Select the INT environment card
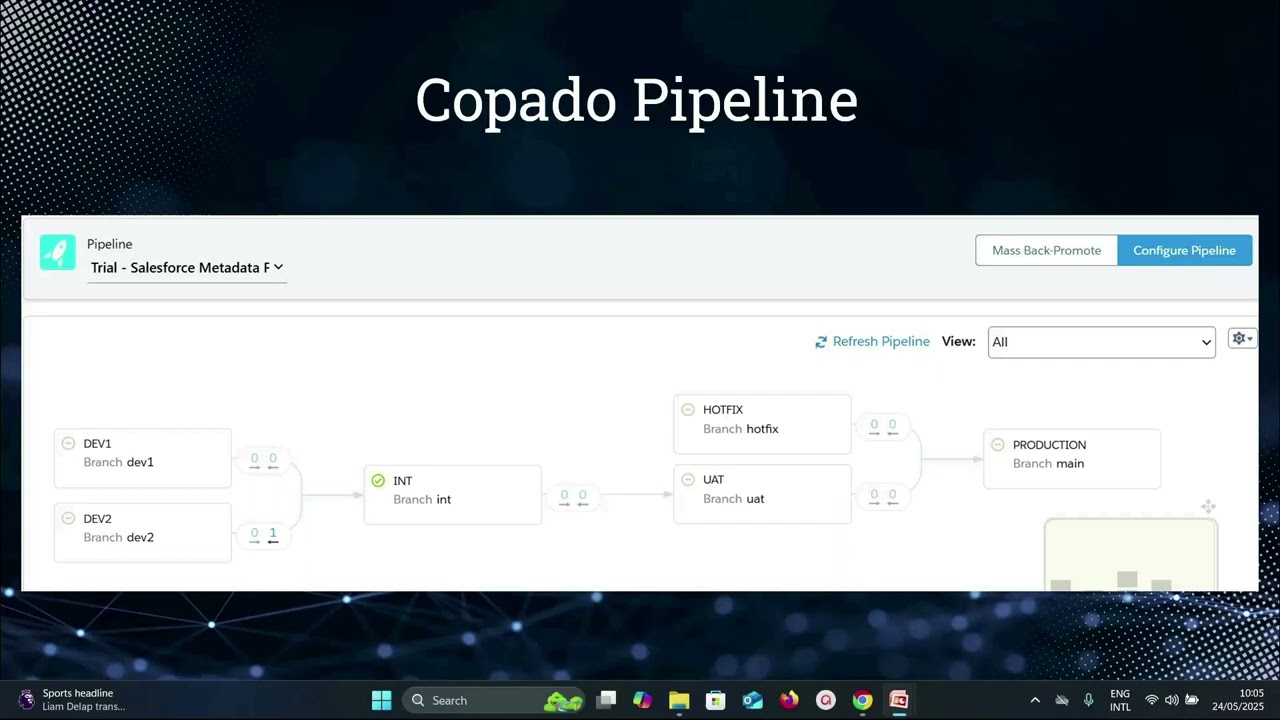Image resolution: width=1280 pixels, height=720 pixels. pos(453,494)
